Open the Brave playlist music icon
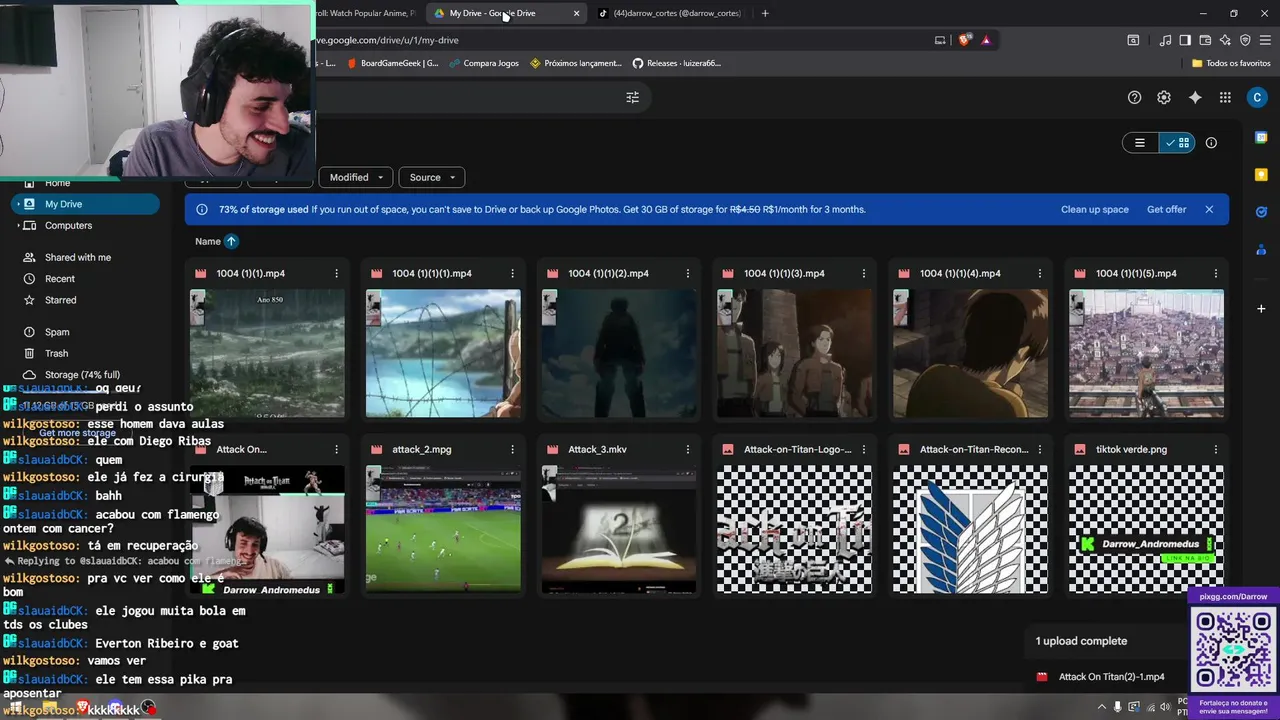This screenshot has width=1280, height=720. point(1165,40)
